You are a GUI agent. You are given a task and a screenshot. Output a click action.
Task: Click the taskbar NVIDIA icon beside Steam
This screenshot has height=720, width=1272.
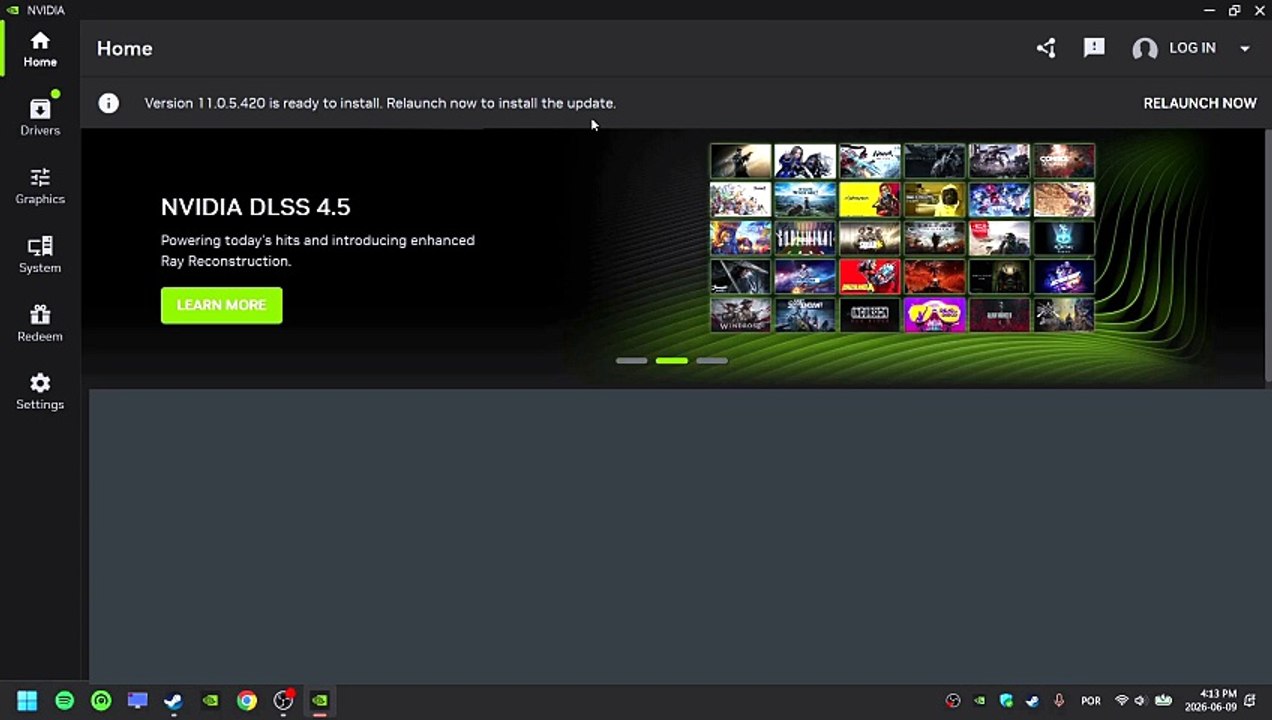click(x=210, y=701)
